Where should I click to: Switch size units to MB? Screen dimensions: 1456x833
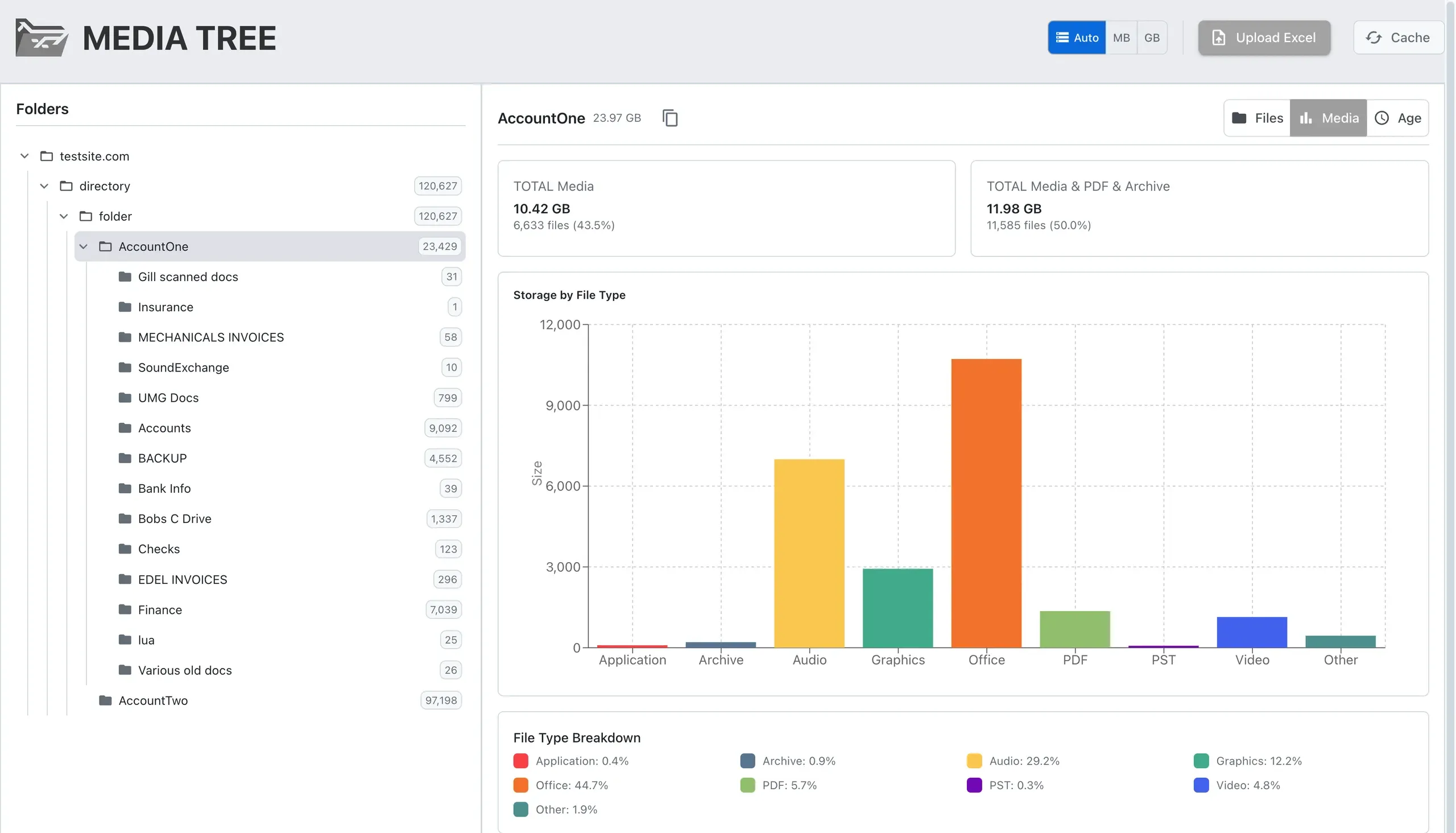(x=1122, y=38)
